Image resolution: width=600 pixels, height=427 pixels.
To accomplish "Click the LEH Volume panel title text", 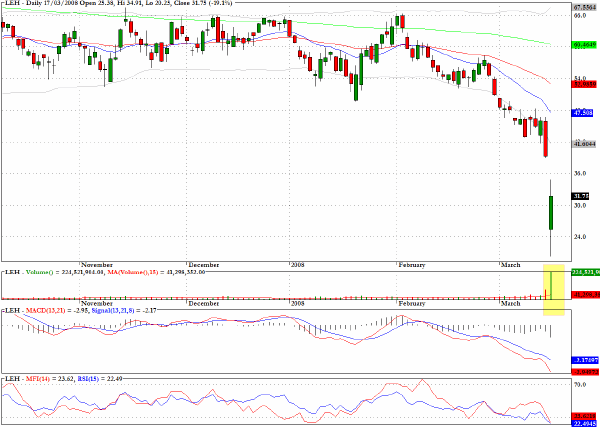I will pyautogui.click(x=104, y=272).
